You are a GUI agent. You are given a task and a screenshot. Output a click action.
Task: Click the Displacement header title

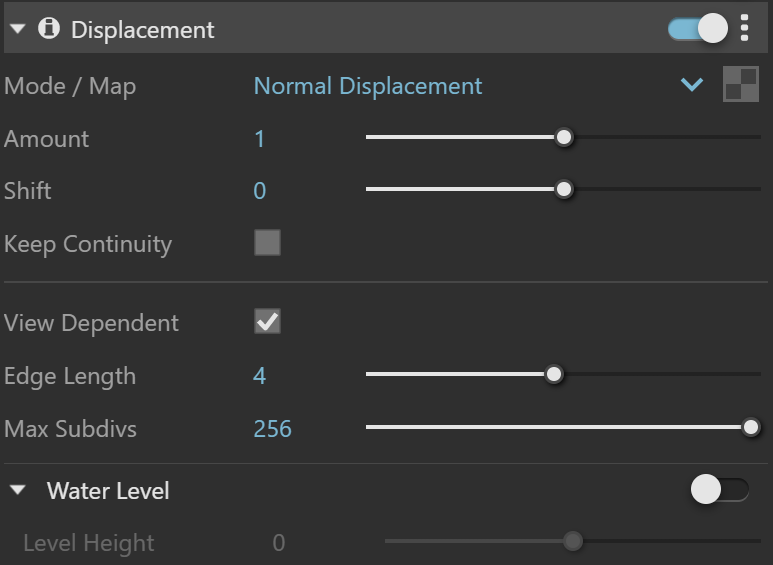click(x=142, y=30)
